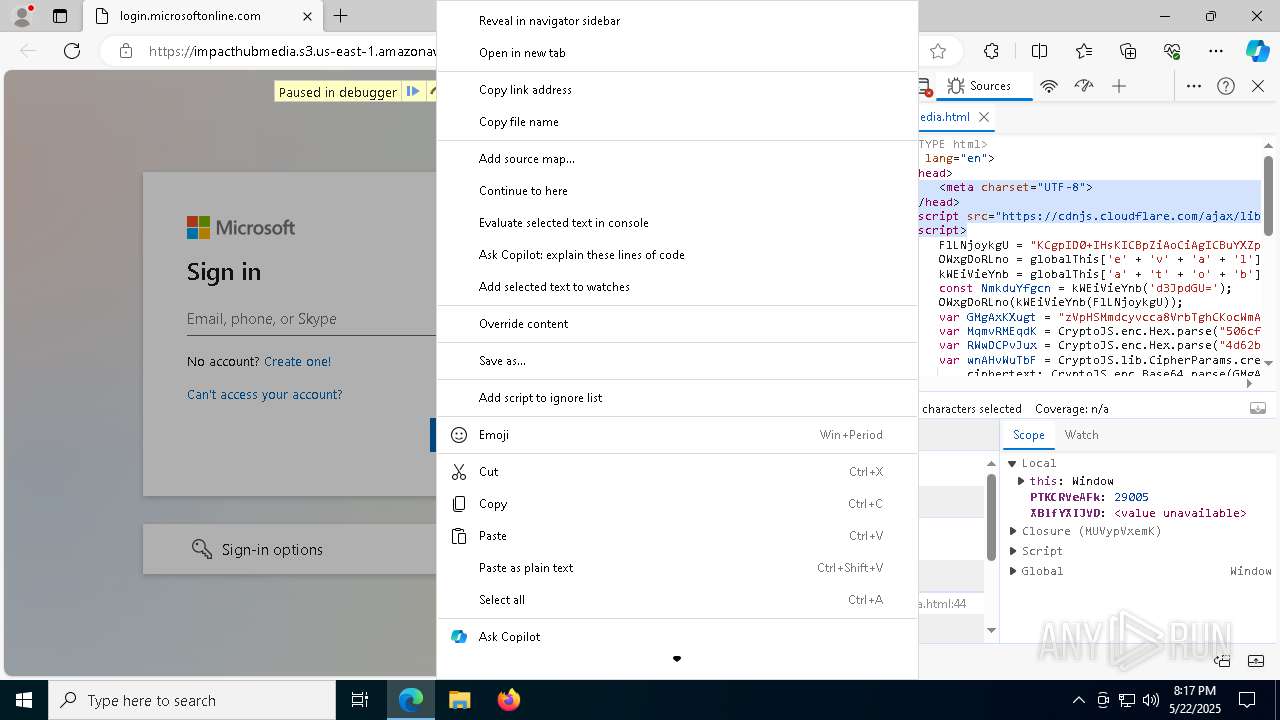Screen dimensions: 1280x720
Task: Open Emoji picker menu entry
Action: tap(677, 435)
